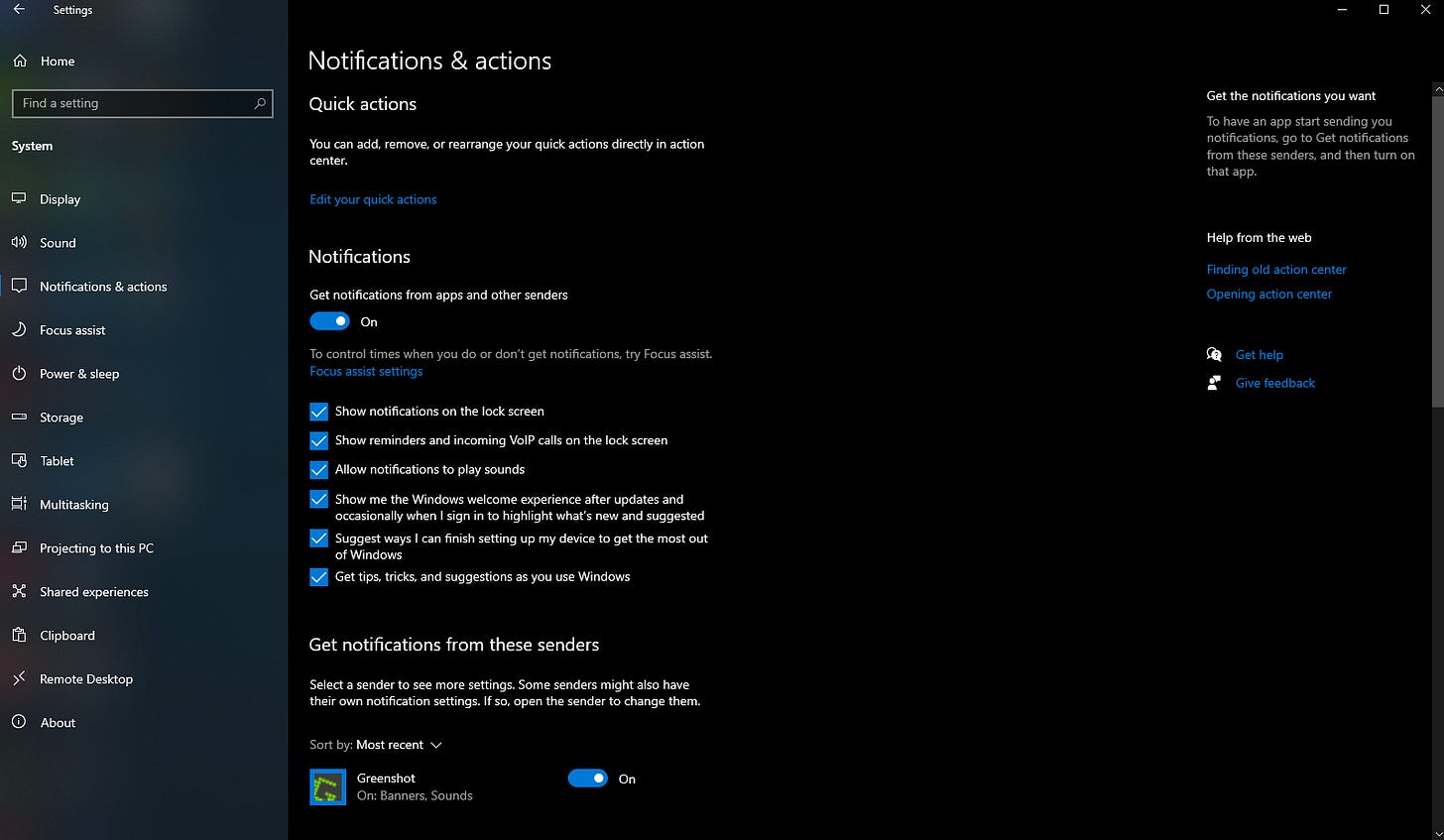Select Multitasking in sidebar
The width and height of the screenshot is (1444, 840).
[144, 504]
